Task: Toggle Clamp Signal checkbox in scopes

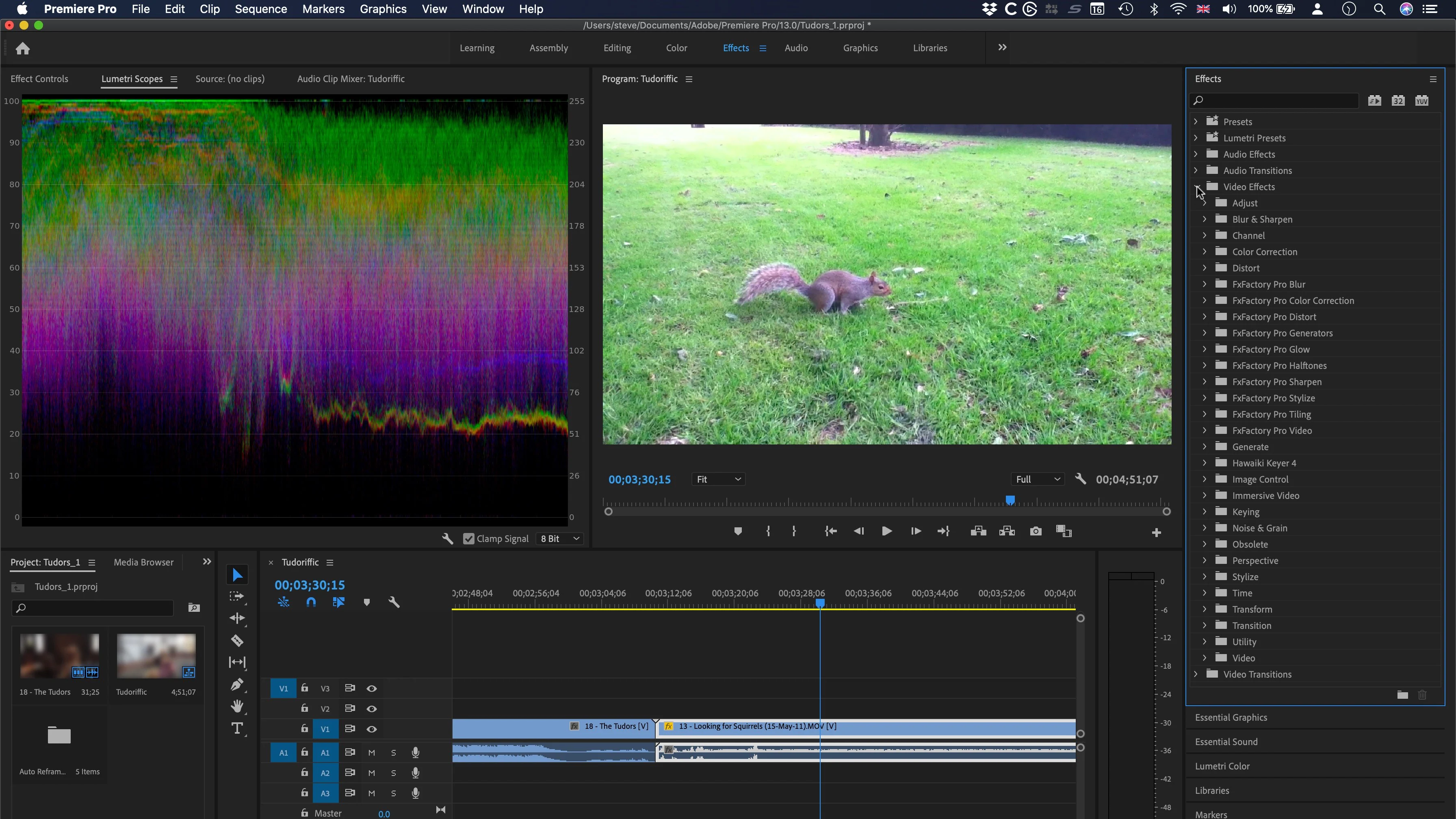Action: click(468, 539)
